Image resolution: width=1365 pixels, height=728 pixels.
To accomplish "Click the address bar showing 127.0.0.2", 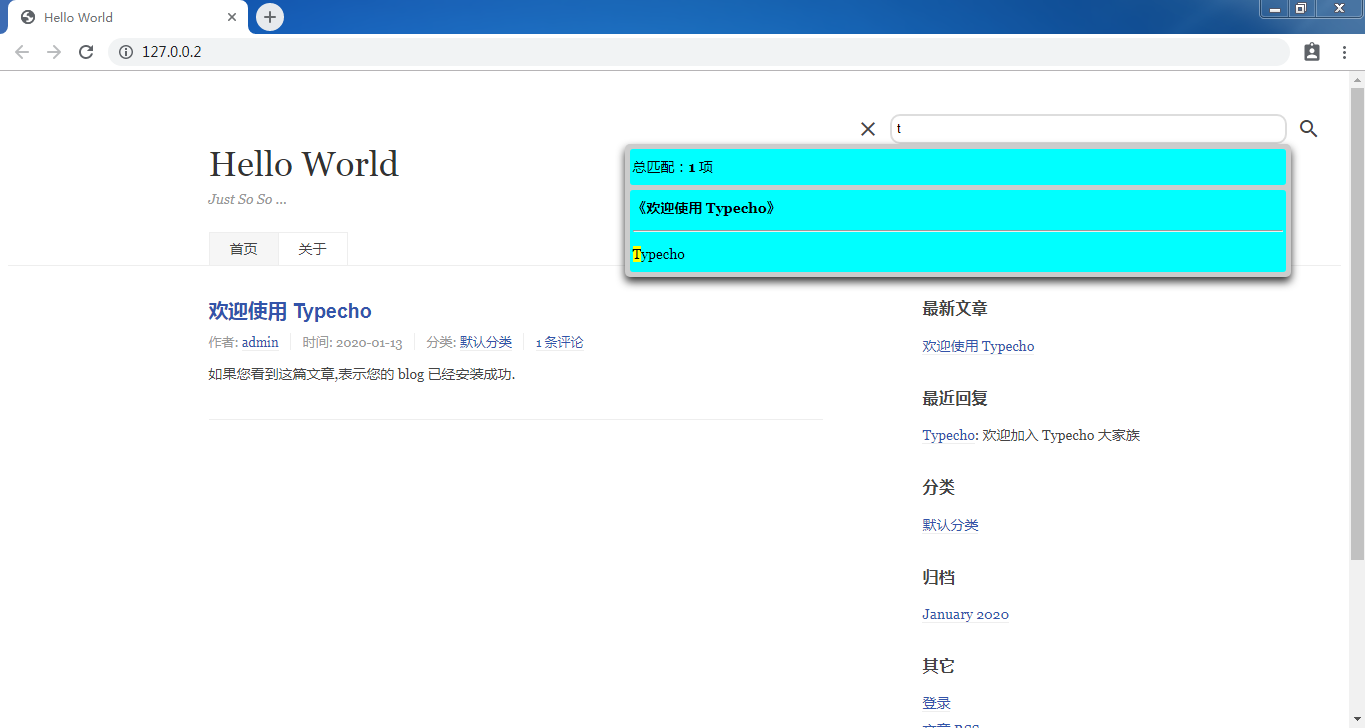I will point(698,52).
